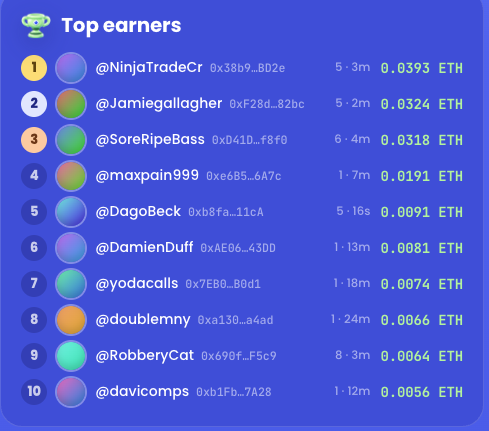Click wallet address 0x38b9…BD2e

tap(247, 68)
